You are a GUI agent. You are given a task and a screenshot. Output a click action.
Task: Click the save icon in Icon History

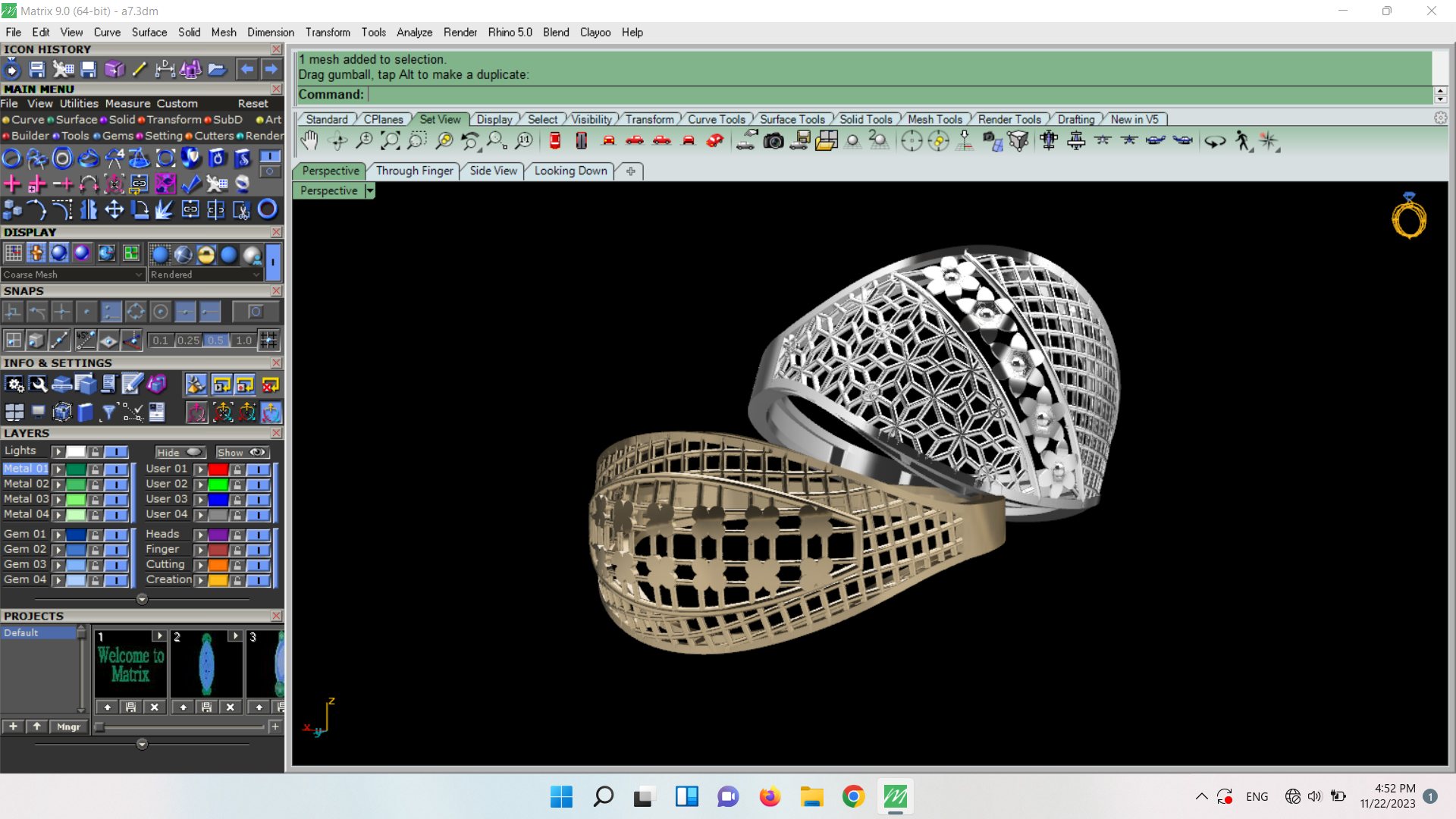(x=36, y=70)
